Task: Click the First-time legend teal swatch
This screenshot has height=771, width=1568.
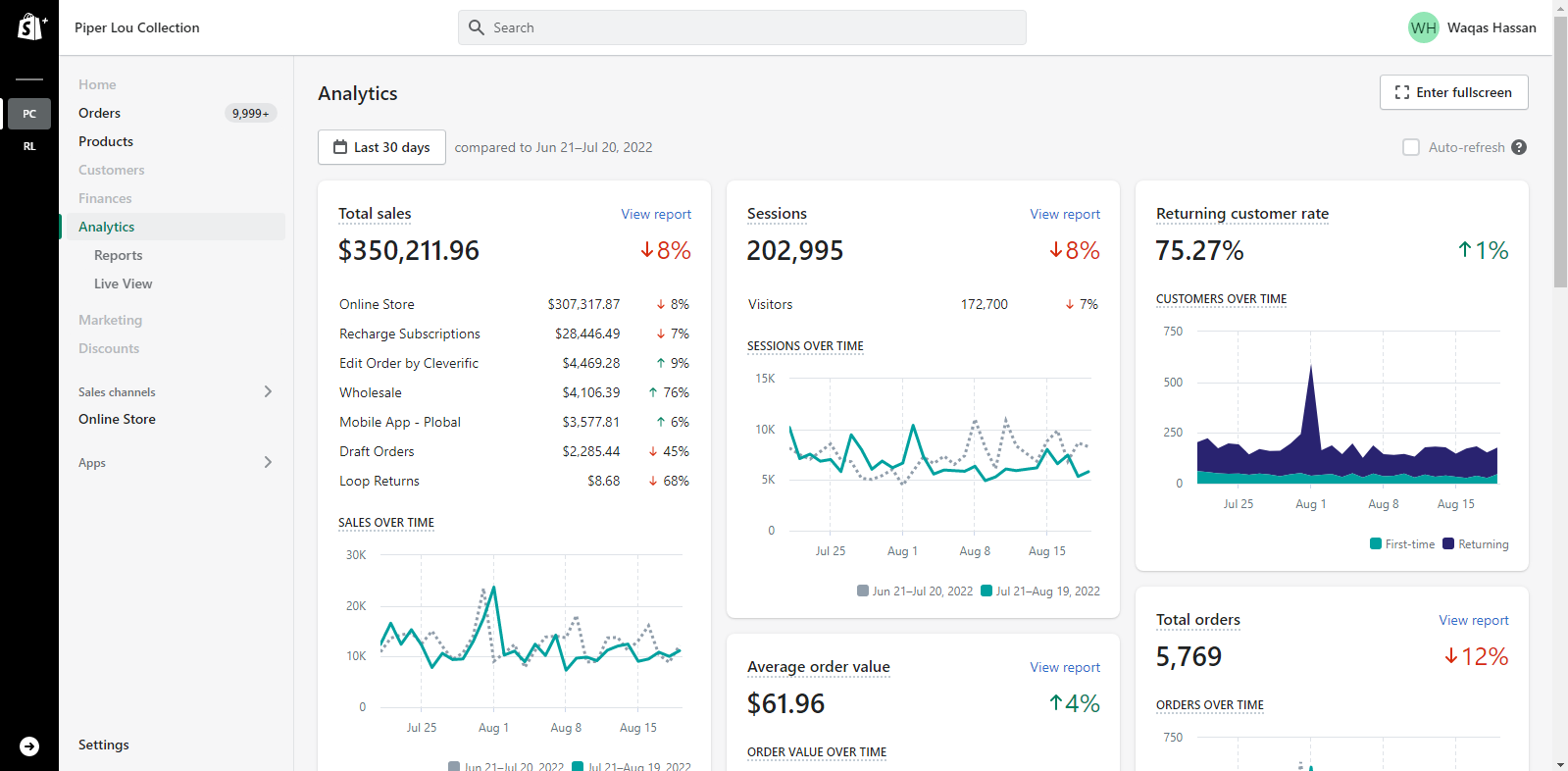Action: coord(1376,543)
